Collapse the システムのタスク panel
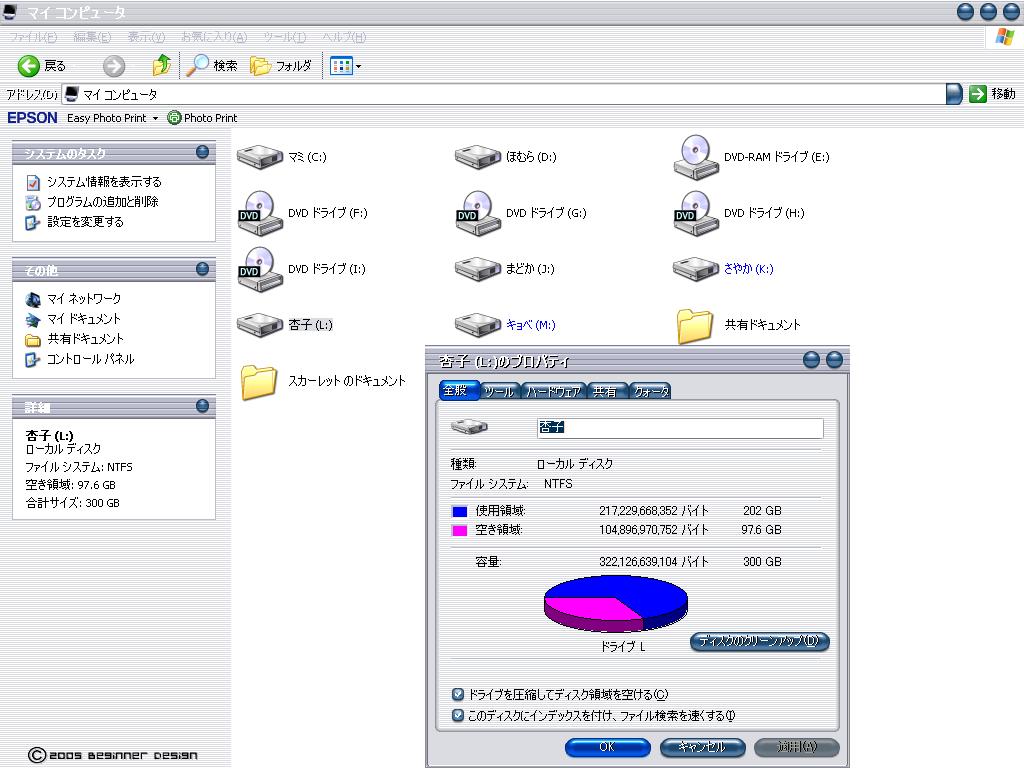This screenshot has height=768, width=1024. pos(203,153)
